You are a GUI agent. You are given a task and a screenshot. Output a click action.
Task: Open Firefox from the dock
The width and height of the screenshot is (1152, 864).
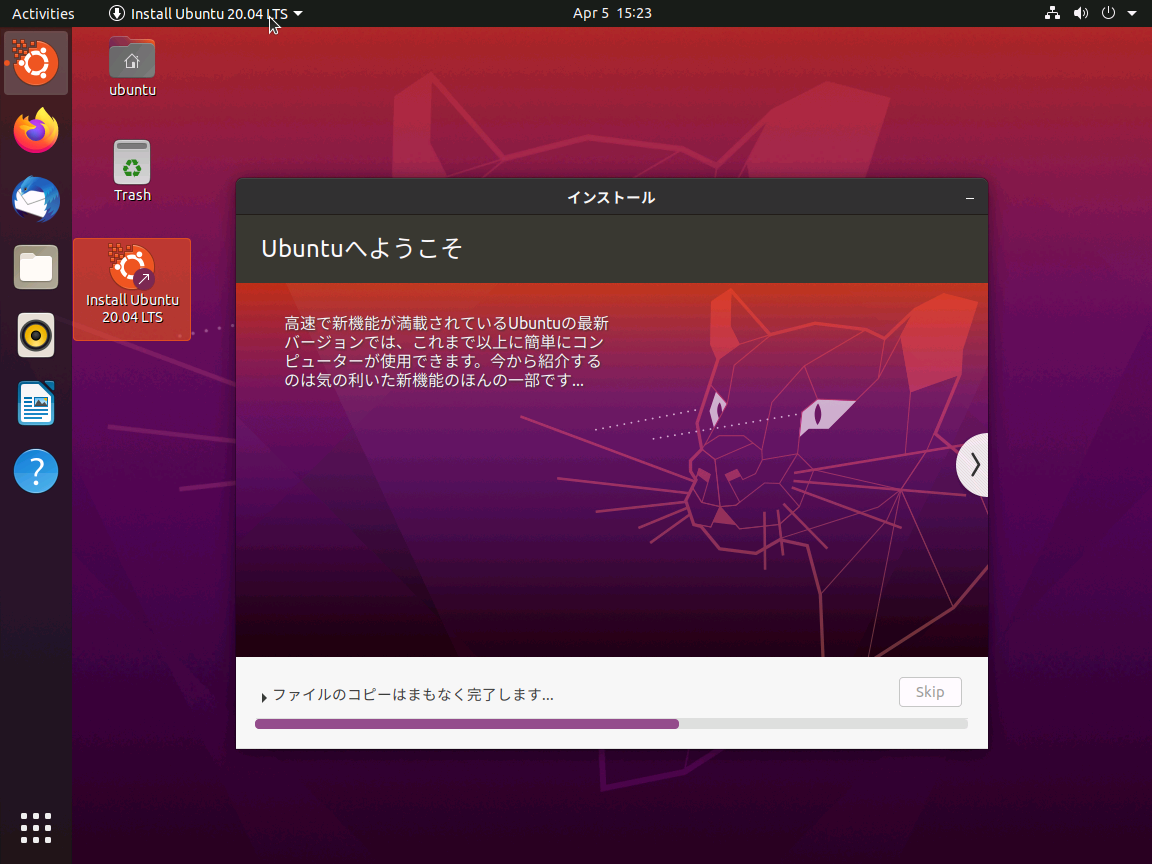(35, 131)
